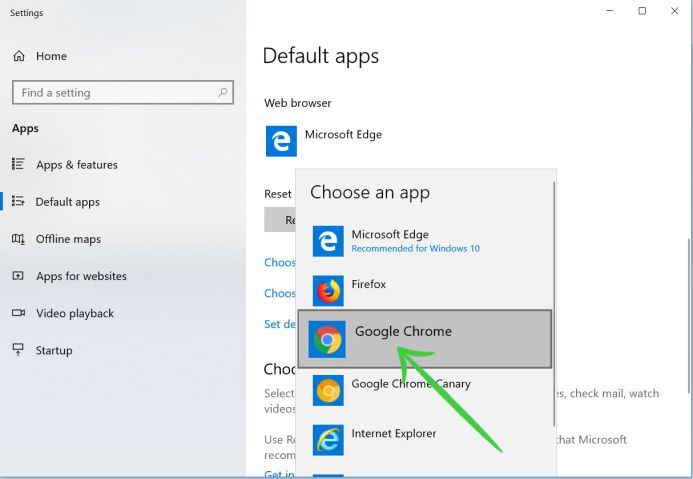Select Google Chrome app icon in list
Screen dimensions: 693x479
(x=327, y=340)
